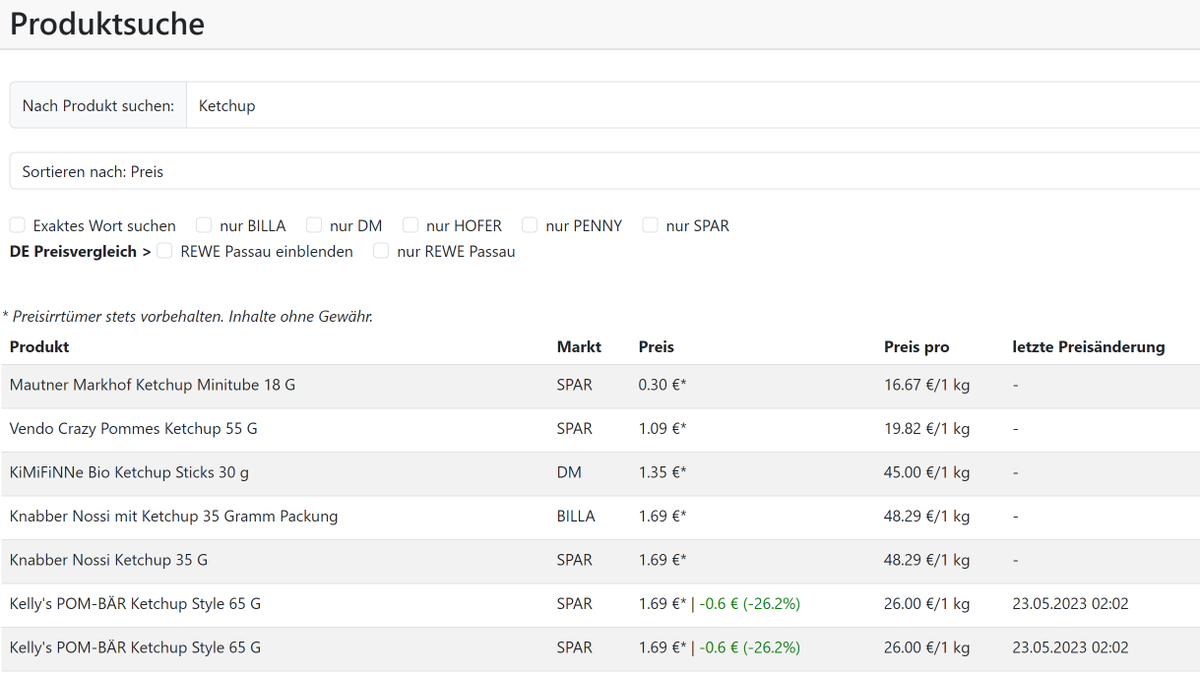Click the Ketchup search input field
Screen dimensions: 1200x674
(693, 105)
